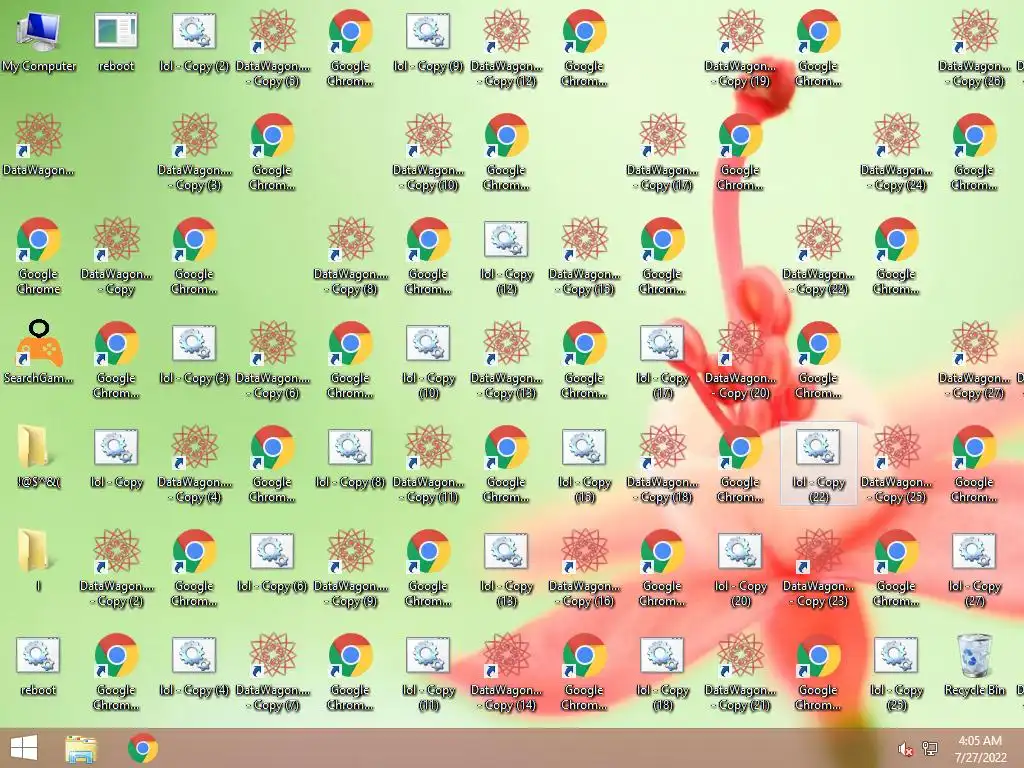Select the lol - Copy (17) file
The height and width of the screenshot is (768, 1024).
[x=662, y=361]
